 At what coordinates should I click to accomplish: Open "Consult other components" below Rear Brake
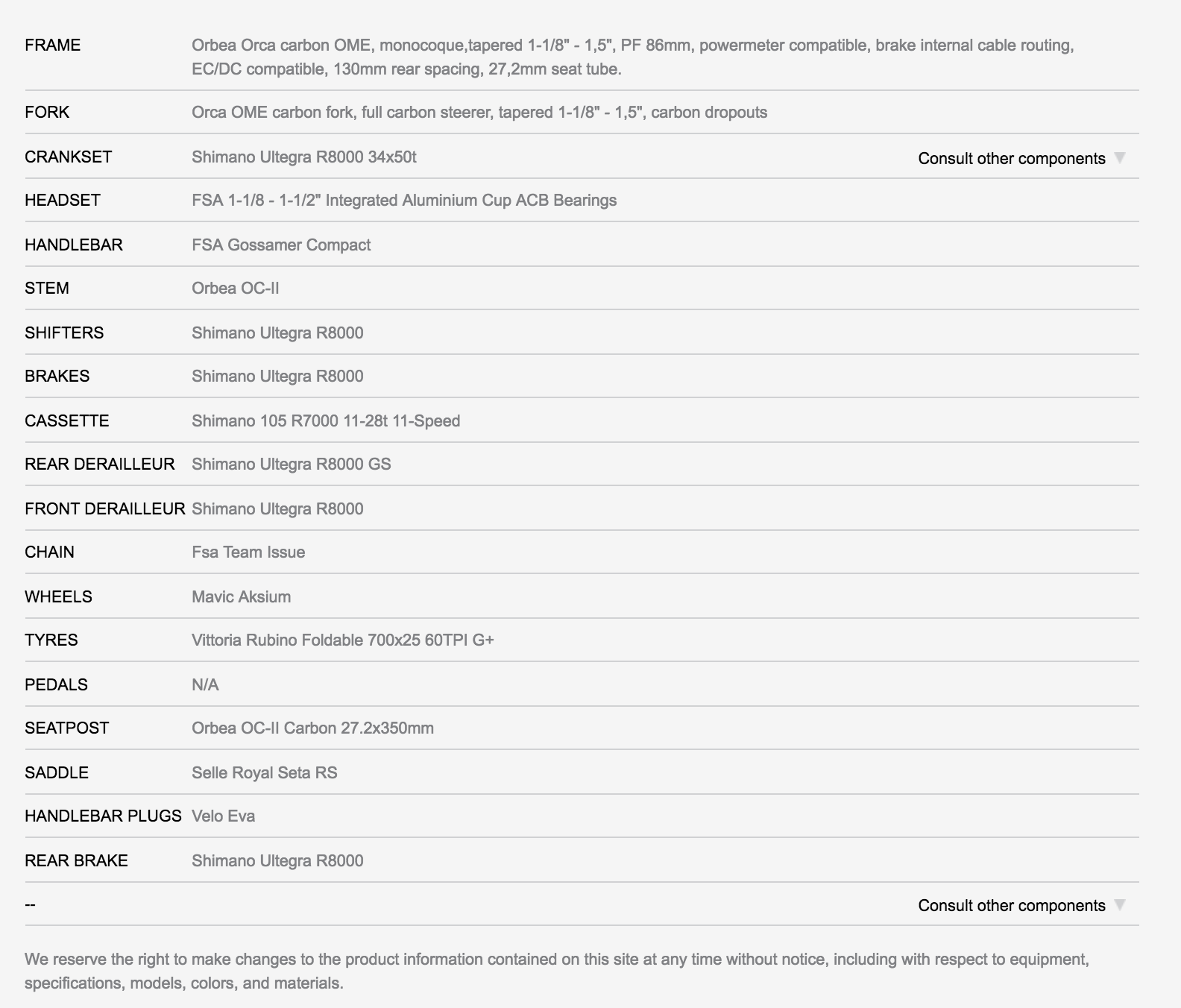coord(1011,905)
